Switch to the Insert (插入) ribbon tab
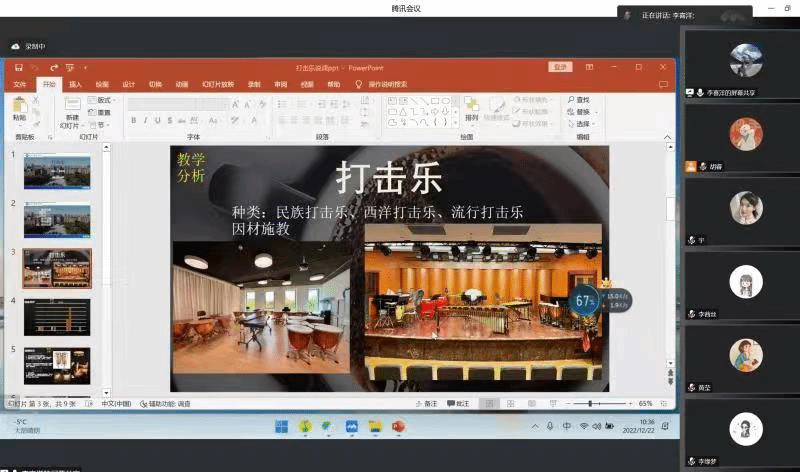The image size is (800, 472). 75,84
